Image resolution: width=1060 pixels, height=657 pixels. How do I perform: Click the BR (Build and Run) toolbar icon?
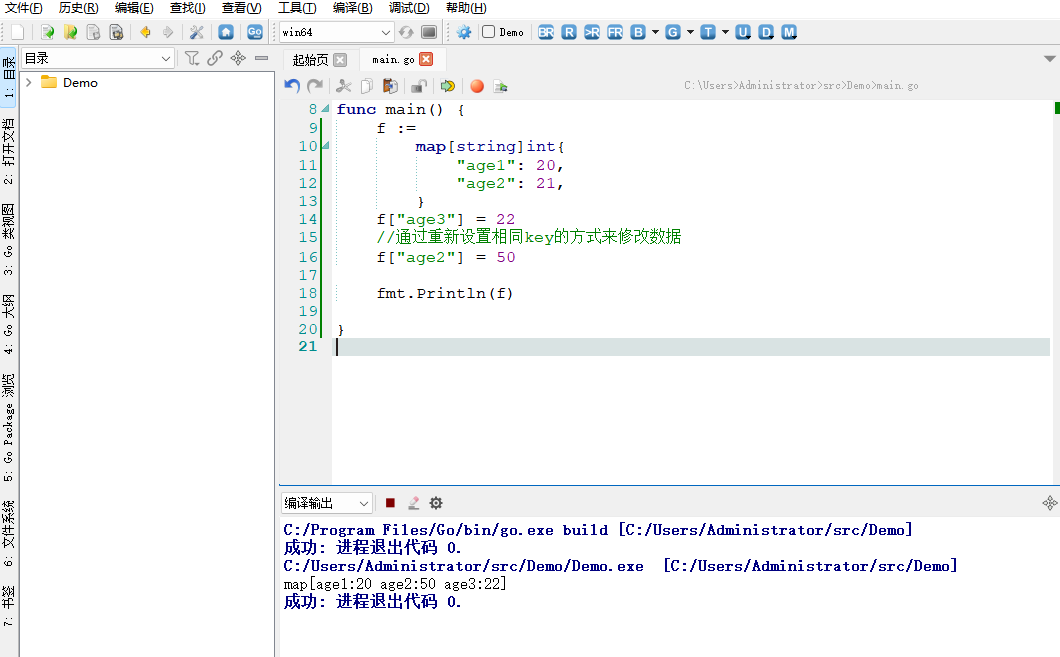(546, 32)
